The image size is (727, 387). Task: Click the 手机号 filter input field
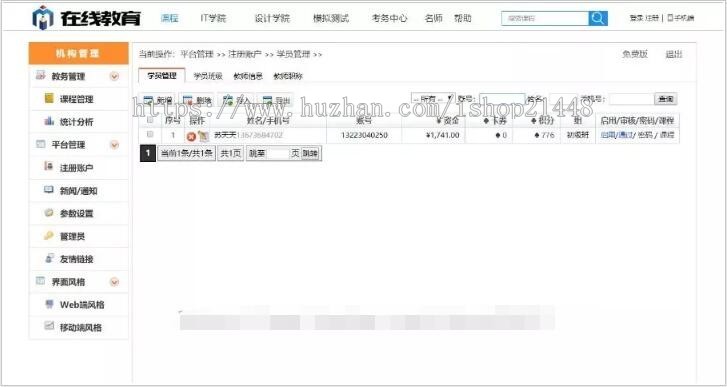click(x=631, y=99)
